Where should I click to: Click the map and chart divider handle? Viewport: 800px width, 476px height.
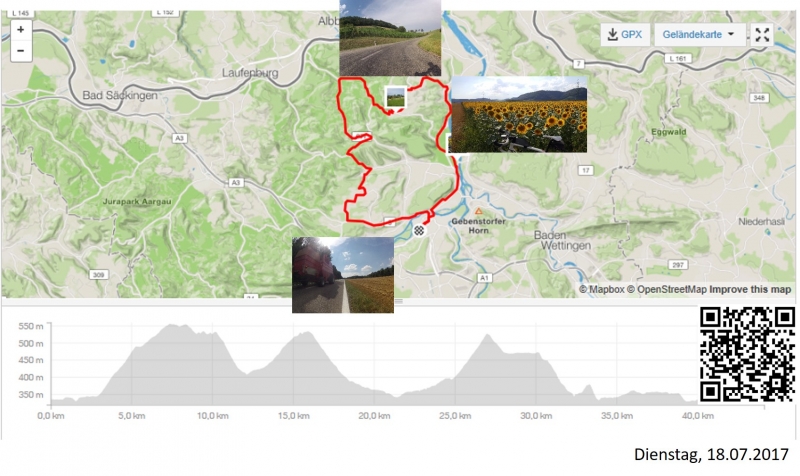[x=399, y=302]
